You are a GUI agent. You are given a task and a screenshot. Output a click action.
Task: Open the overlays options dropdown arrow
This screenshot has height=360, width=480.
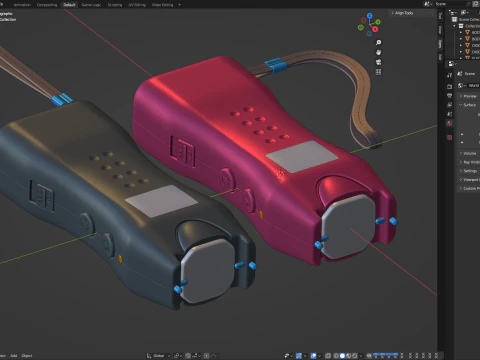coord(319,356)
